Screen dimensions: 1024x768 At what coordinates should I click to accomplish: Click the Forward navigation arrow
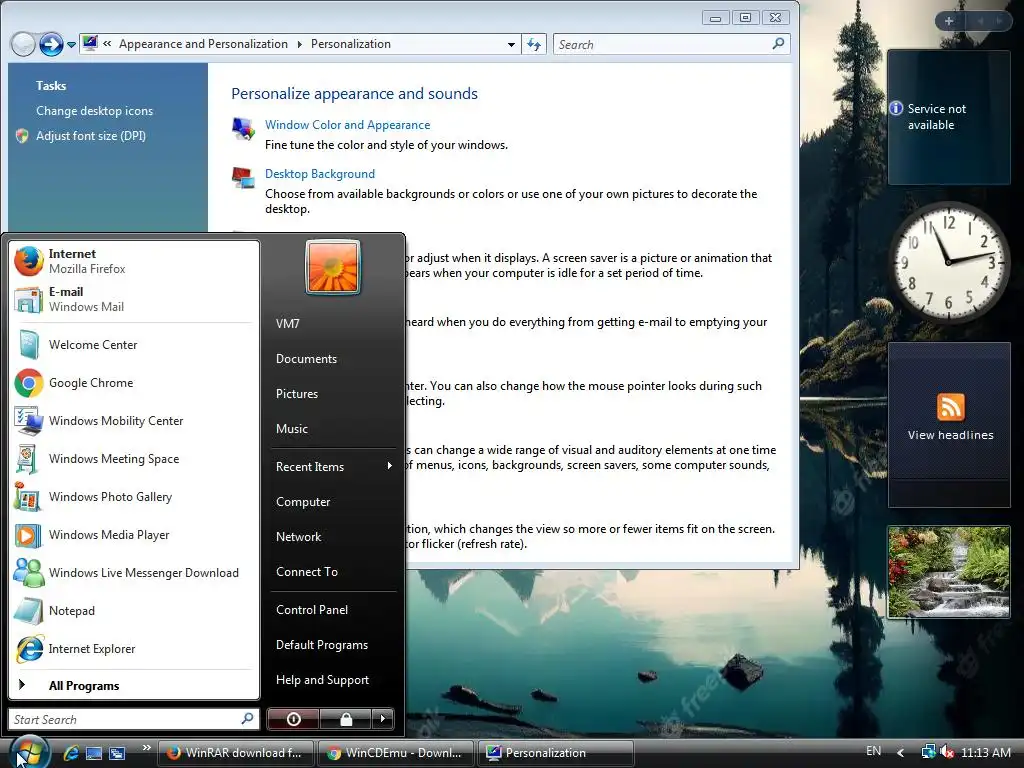pos(51,44)
